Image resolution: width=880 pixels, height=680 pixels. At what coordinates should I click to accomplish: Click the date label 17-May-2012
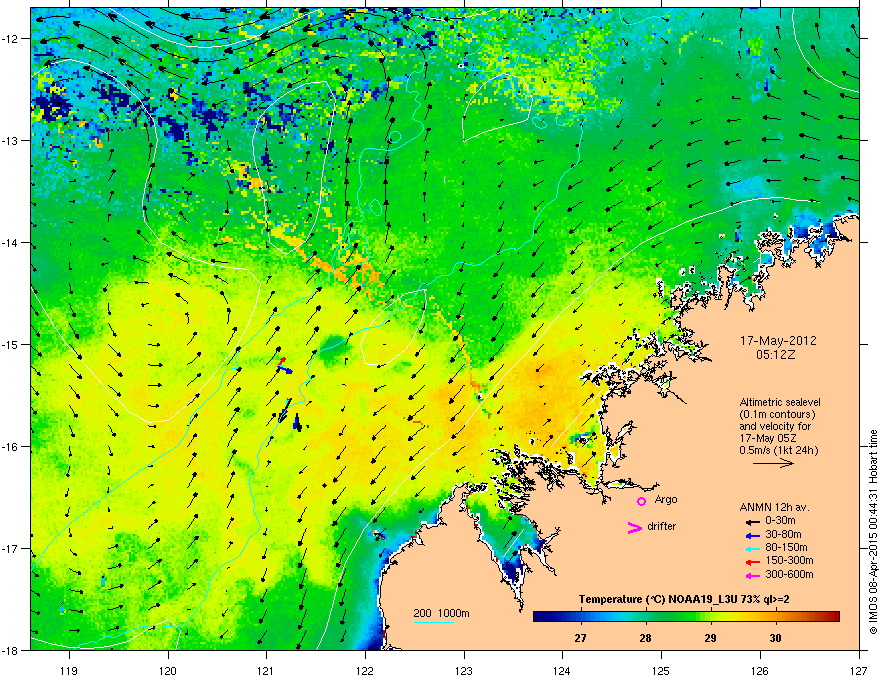(778, 341)
